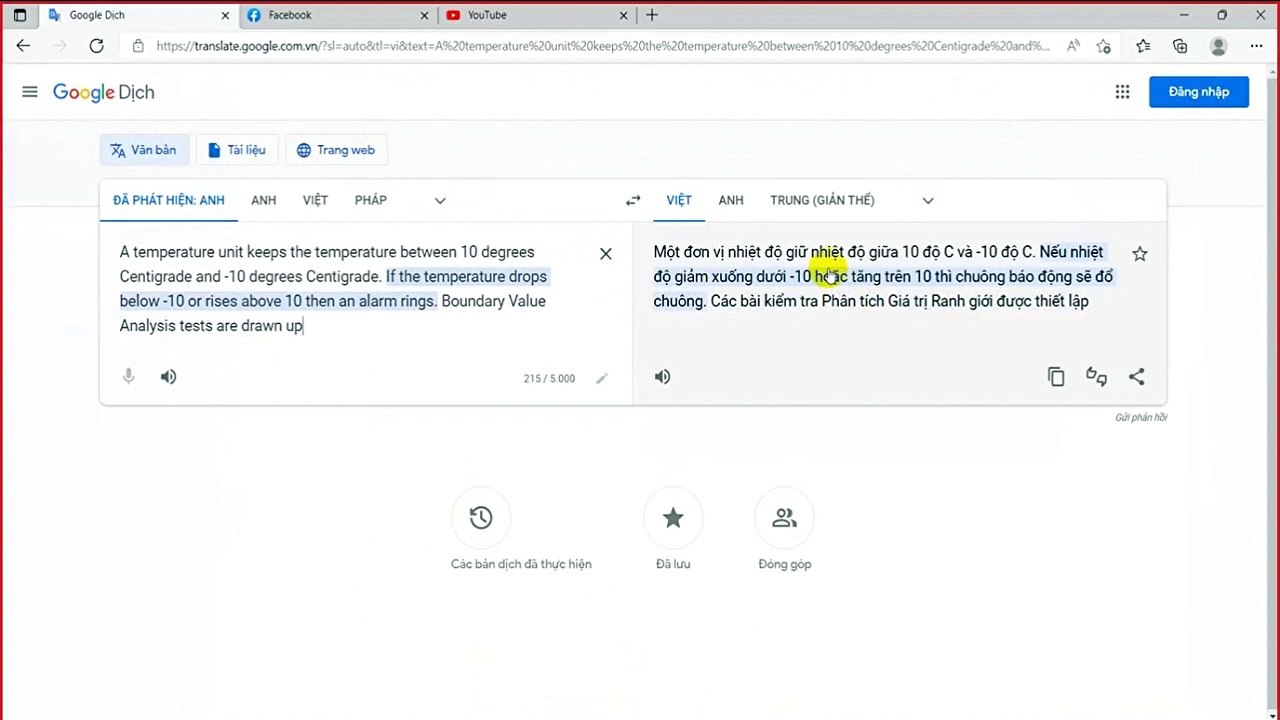Select TRUNG (GIẢN THỂ) target language
Viewport: 1280px width, 720px height.
[x=822, y=201]
